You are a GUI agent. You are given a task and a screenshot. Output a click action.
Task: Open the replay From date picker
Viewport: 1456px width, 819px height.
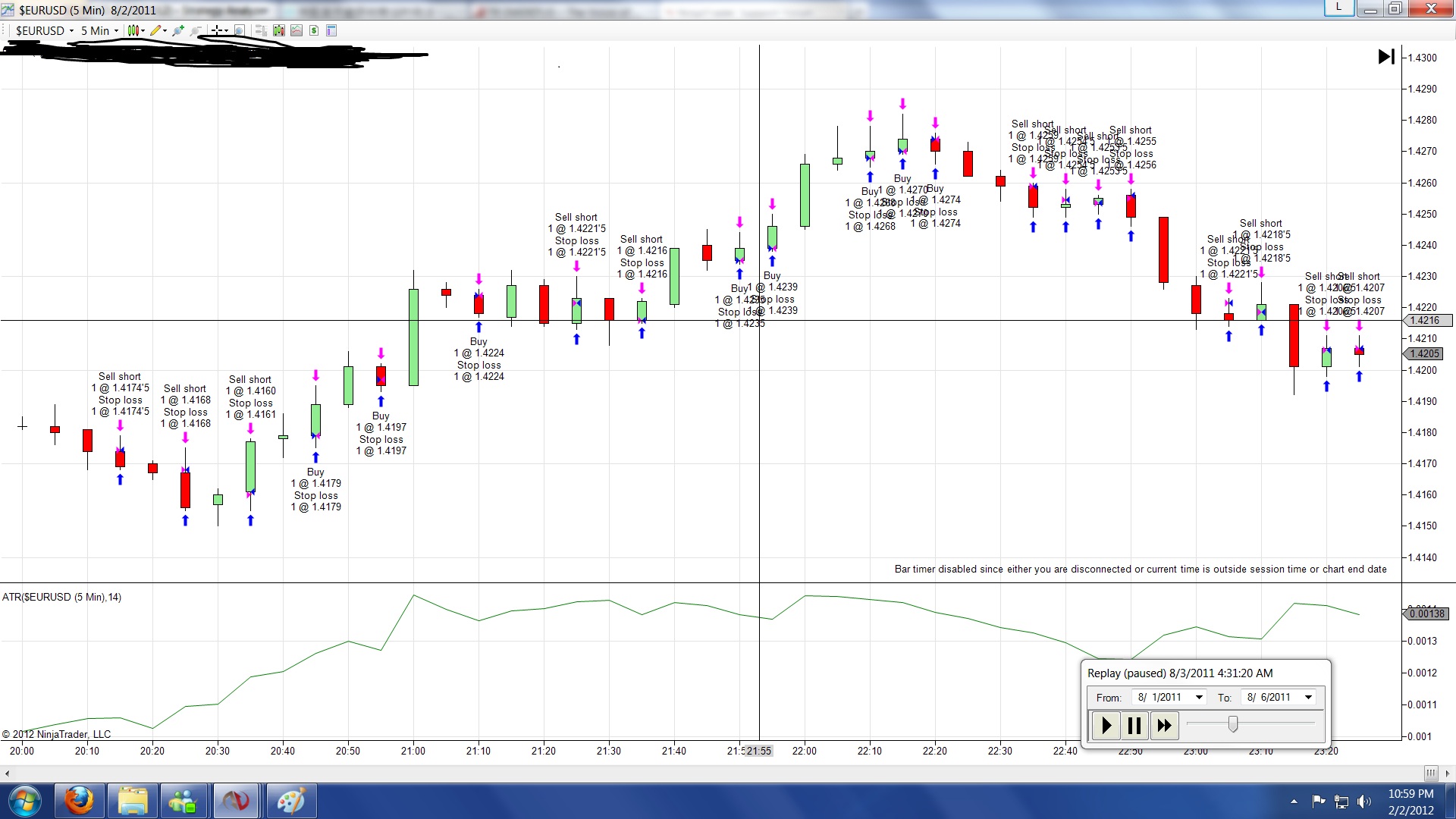point(1199,698)
